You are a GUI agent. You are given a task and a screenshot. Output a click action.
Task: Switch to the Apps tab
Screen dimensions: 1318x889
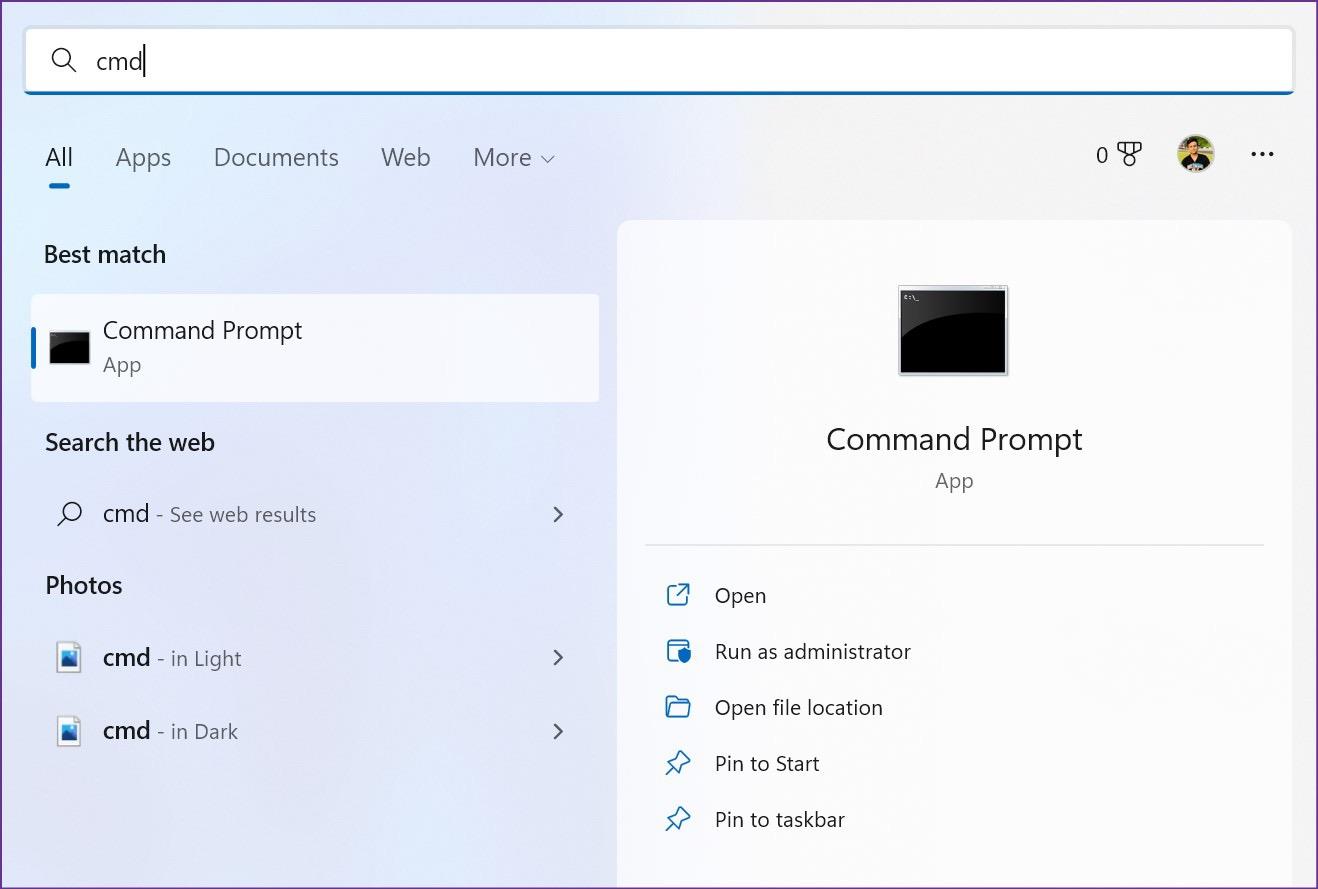click(x=142, y=158)
